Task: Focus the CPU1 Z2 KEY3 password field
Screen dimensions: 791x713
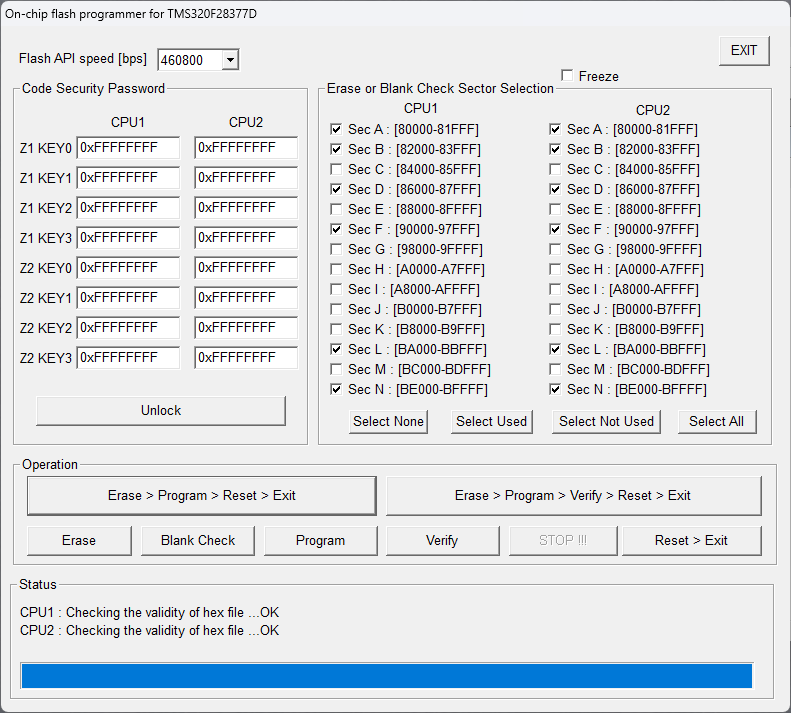Action: (128, 358)
